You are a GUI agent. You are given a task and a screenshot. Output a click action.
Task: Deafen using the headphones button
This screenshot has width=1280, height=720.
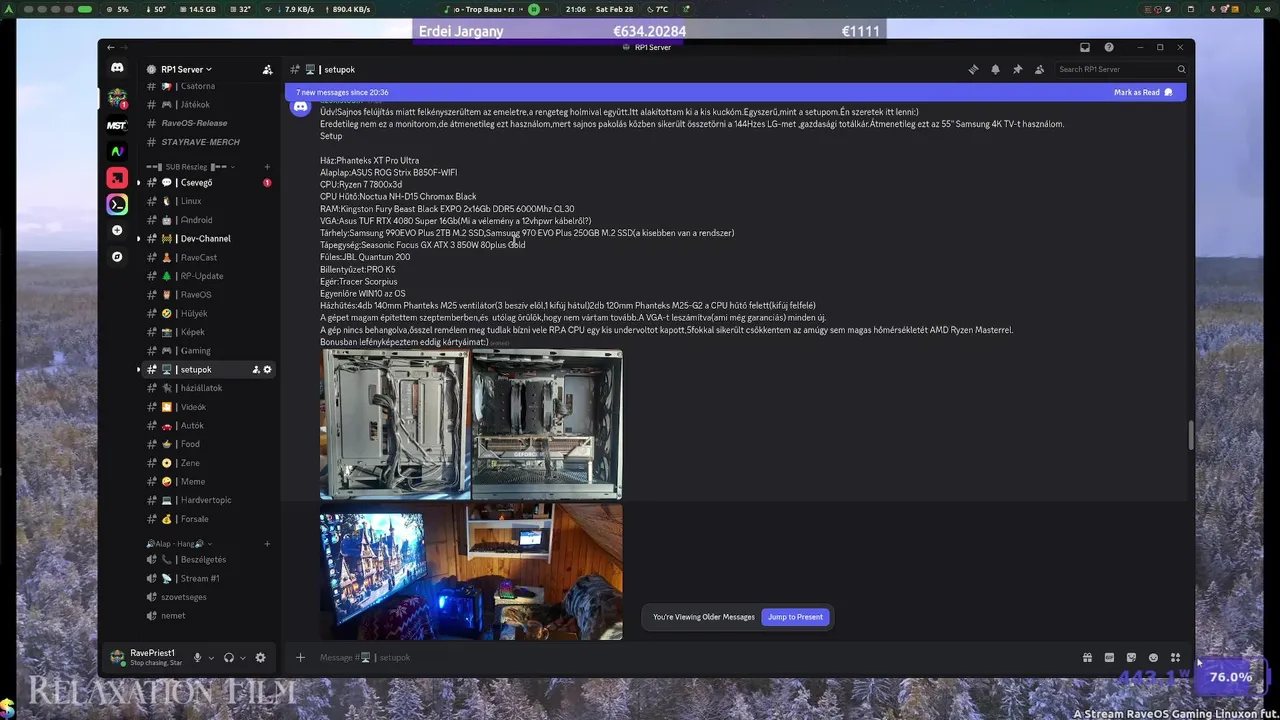tap(229, 657)
